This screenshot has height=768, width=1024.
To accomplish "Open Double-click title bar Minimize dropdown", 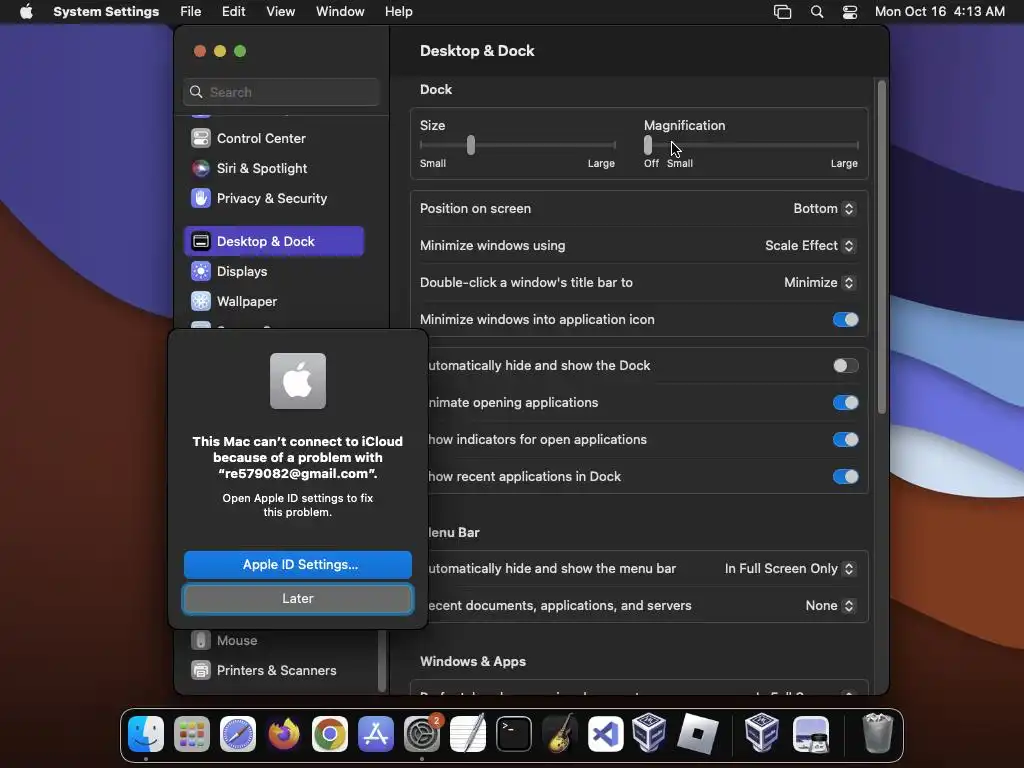I will click(x=819, y=283).
